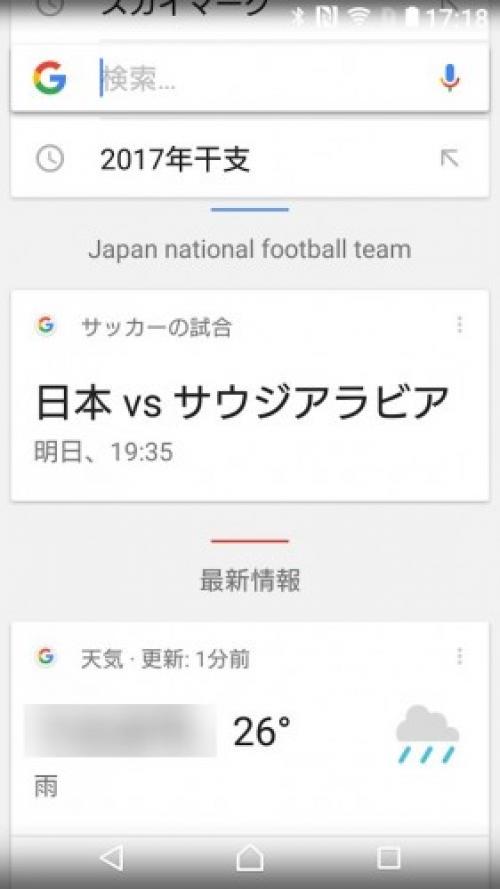Tap the 明日、19:35 match time

pyautogui.click(x=104, y=452)
